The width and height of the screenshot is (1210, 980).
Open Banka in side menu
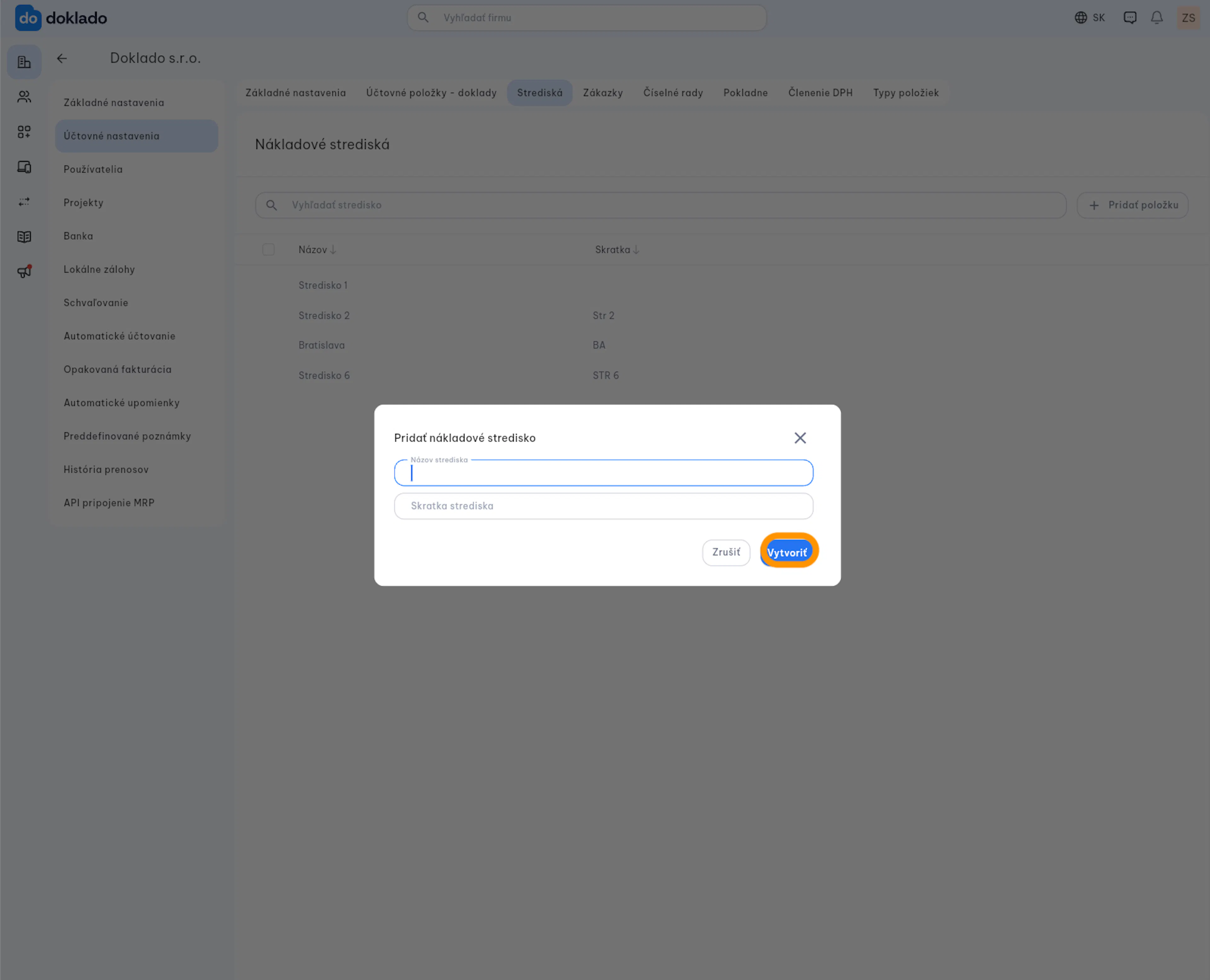[x=137, y=236]
